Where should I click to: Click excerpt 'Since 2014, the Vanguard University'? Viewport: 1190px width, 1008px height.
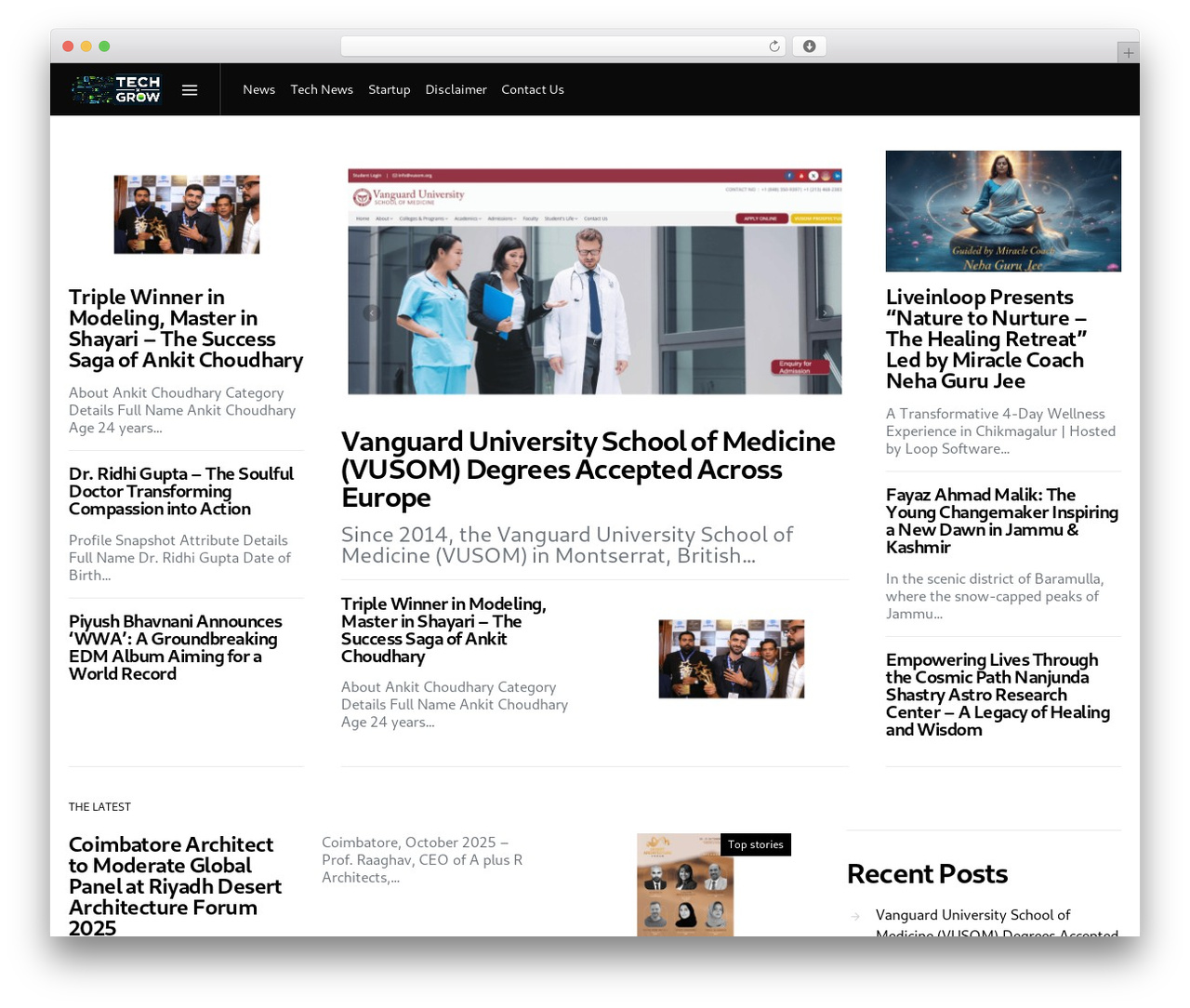pos(567,545)
